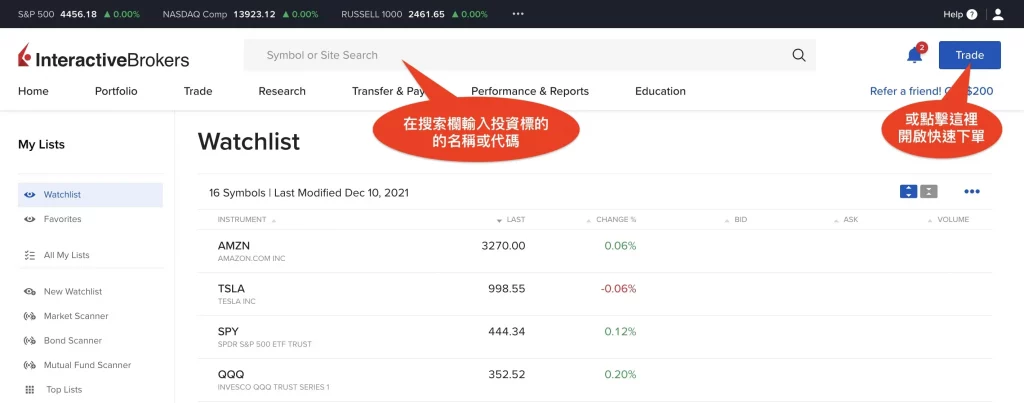Open the user account icon
Image resolution: width=1024 pixels, height=403 pixels.
997,14
